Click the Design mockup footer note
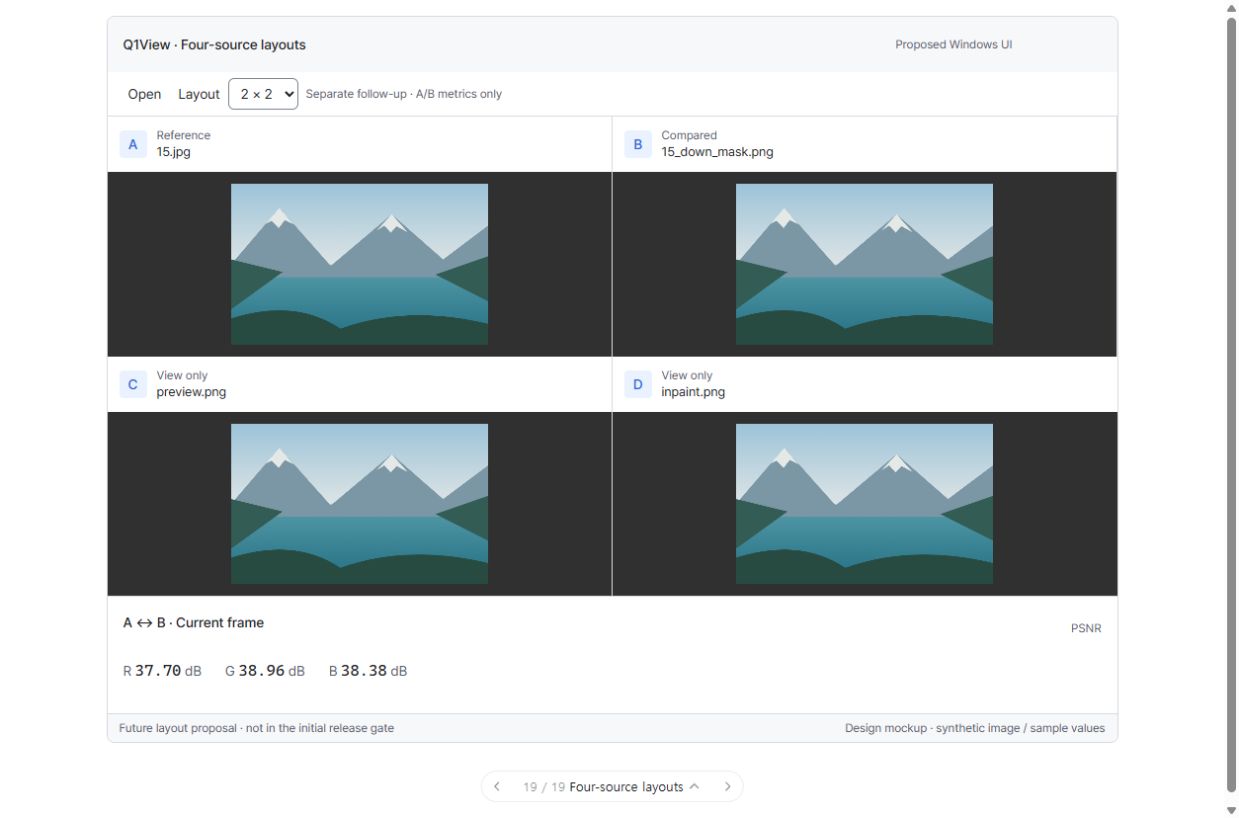Screen dimensions: 1239x818 (x=975, y=728)
